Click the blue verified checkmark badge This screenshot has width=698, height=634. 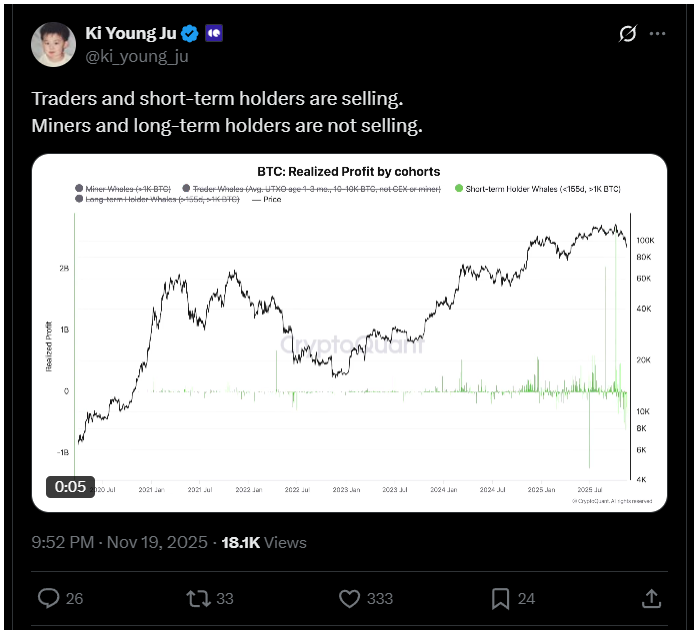[189, 32]
